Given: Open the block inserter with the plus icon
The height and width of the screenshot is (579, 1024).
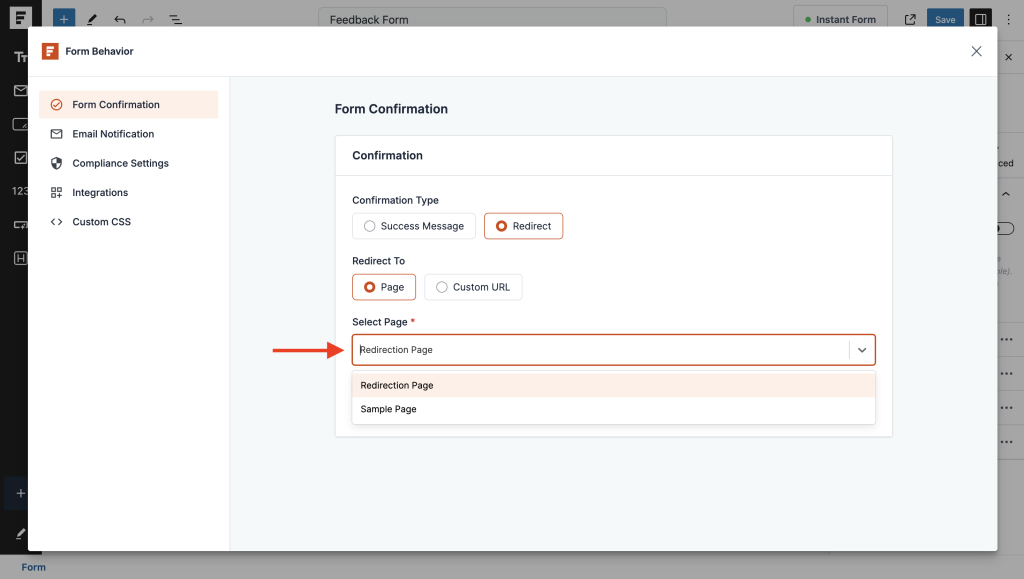Looking at the screenshot, I should pos(63,18).
